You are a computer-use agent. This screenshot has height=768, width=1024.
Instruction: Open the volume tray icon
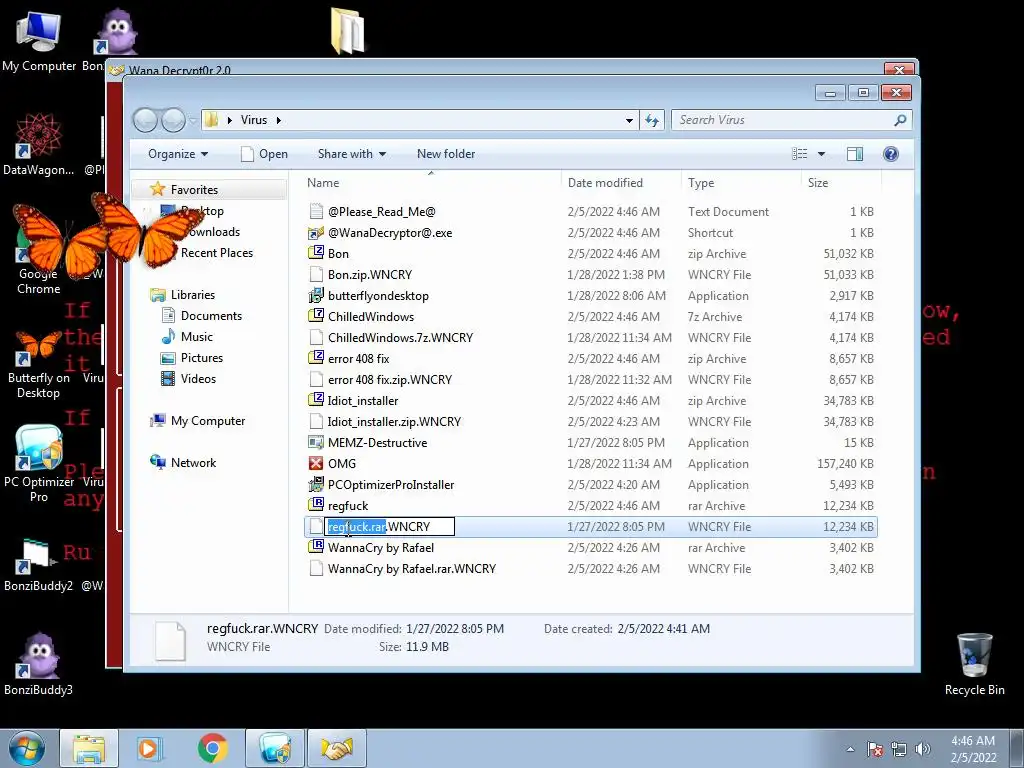click(x=922, y=749)
